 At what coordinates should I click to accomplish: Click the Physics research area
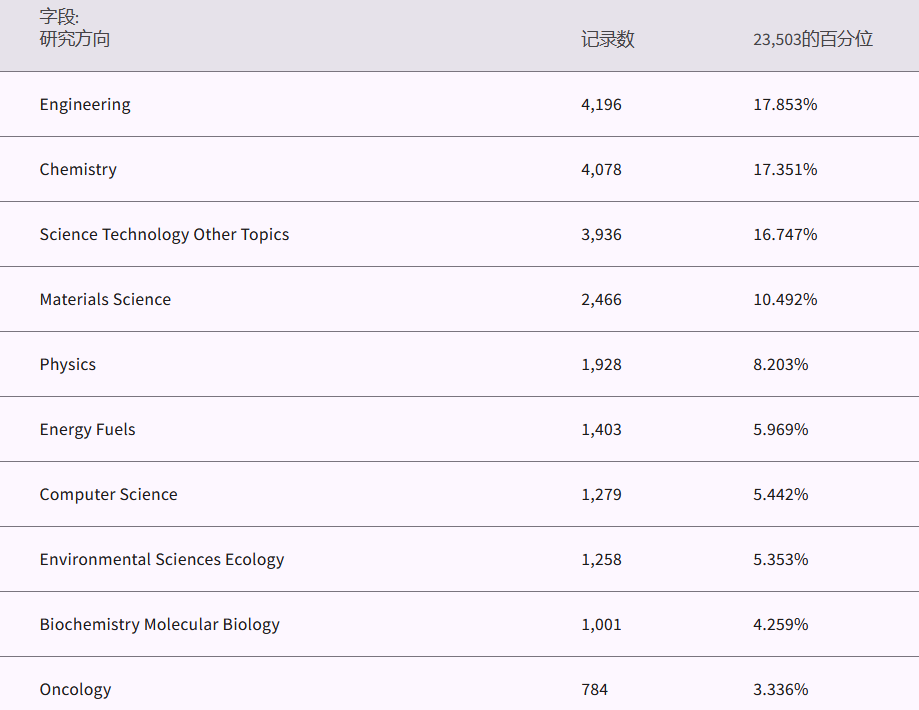[x=68, y=365]
